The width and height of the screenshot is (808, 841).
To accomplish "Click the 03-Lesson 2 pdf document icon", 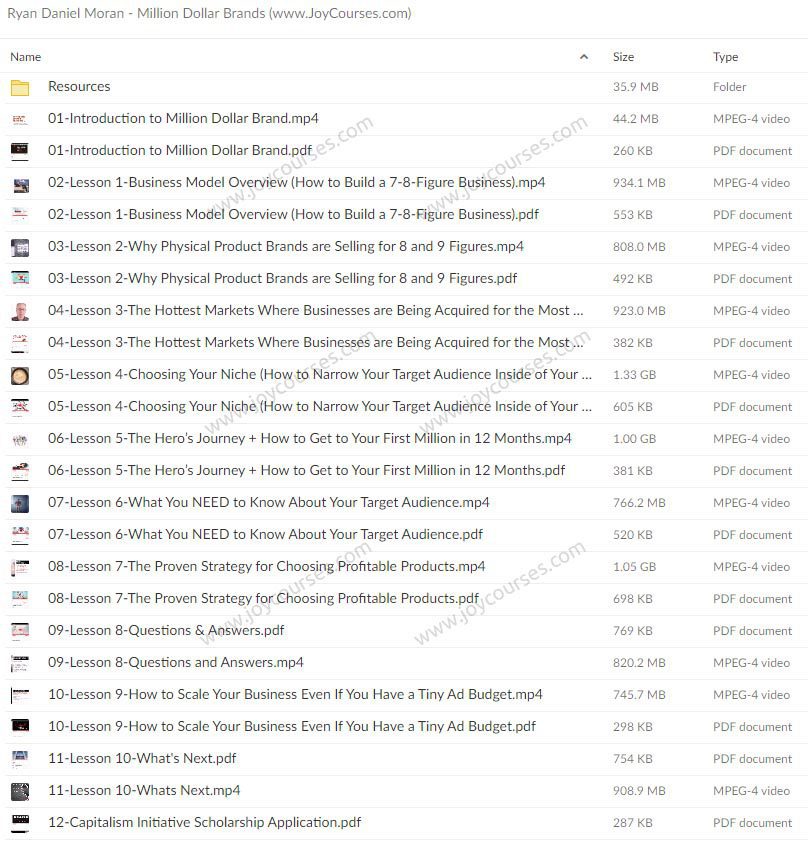I will [x=20, y=278].
